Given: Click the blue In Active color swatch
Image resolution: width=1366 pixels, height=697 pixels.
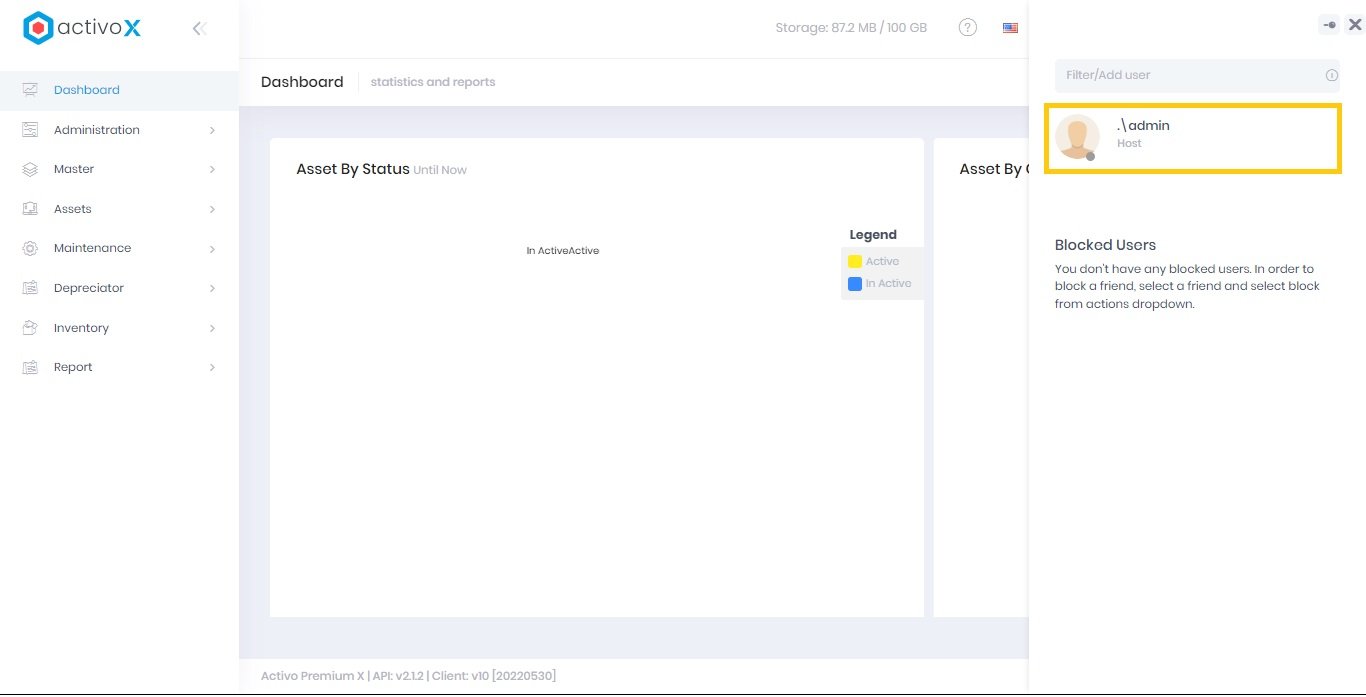Looking at the screenshot, I should pos(855,283).
